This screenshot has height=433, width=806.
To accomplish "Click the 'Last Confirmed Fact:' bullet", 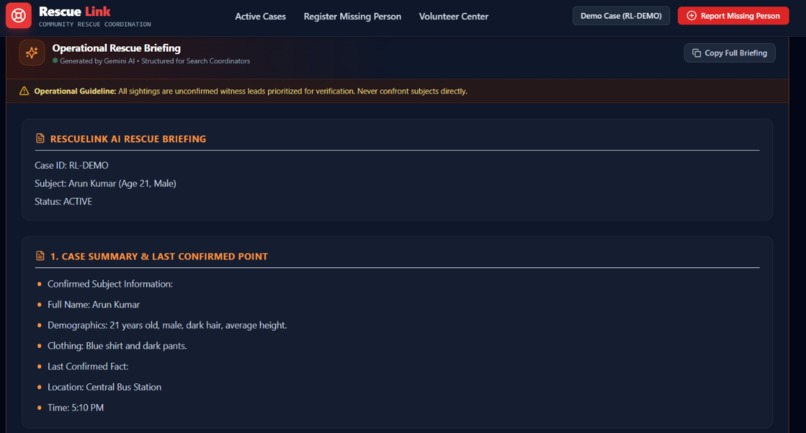I will pyautogui.click(x=88, y=367).
